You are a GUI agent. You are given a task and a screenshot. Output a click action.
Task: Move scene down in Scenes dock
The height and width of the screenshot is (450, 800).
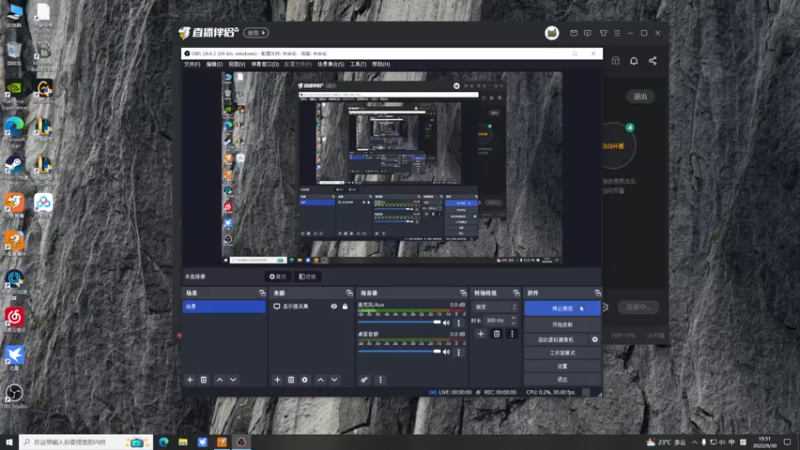pyautogui.click(x=233, y=380)
